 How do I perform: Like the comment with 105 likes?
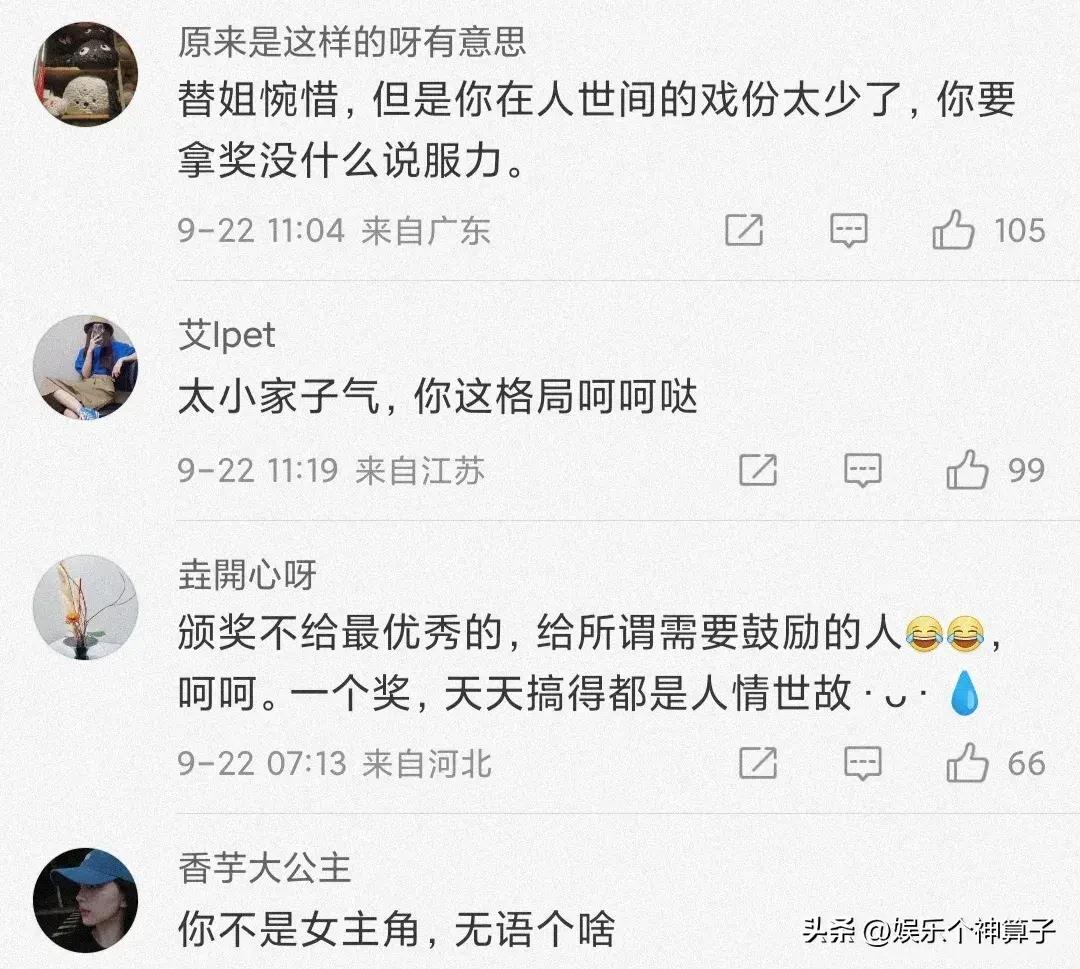[x=954, y=230]
